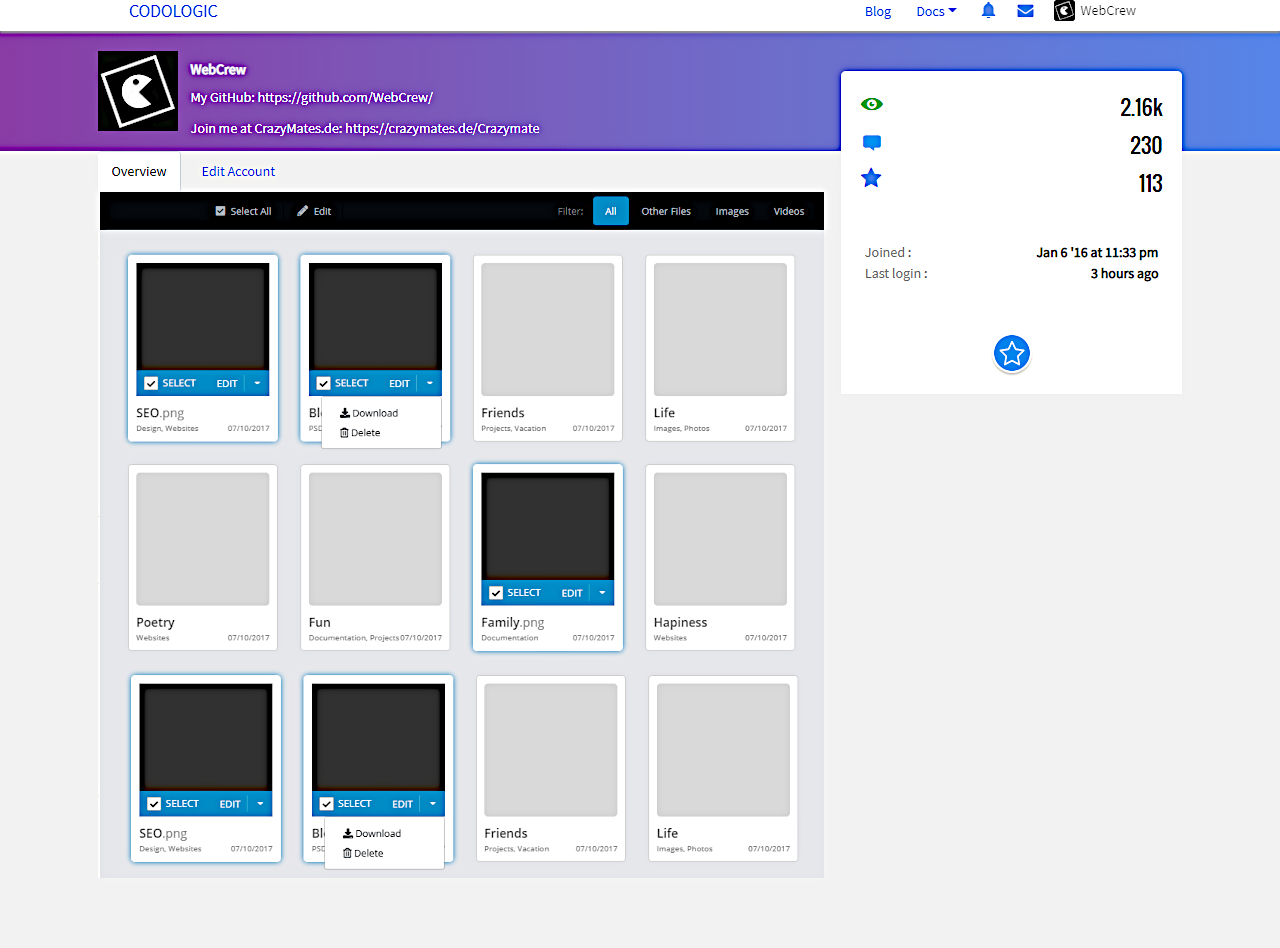
Task: Click EDIT on the top-row SEO.png card
Action: tap(227, 383)
